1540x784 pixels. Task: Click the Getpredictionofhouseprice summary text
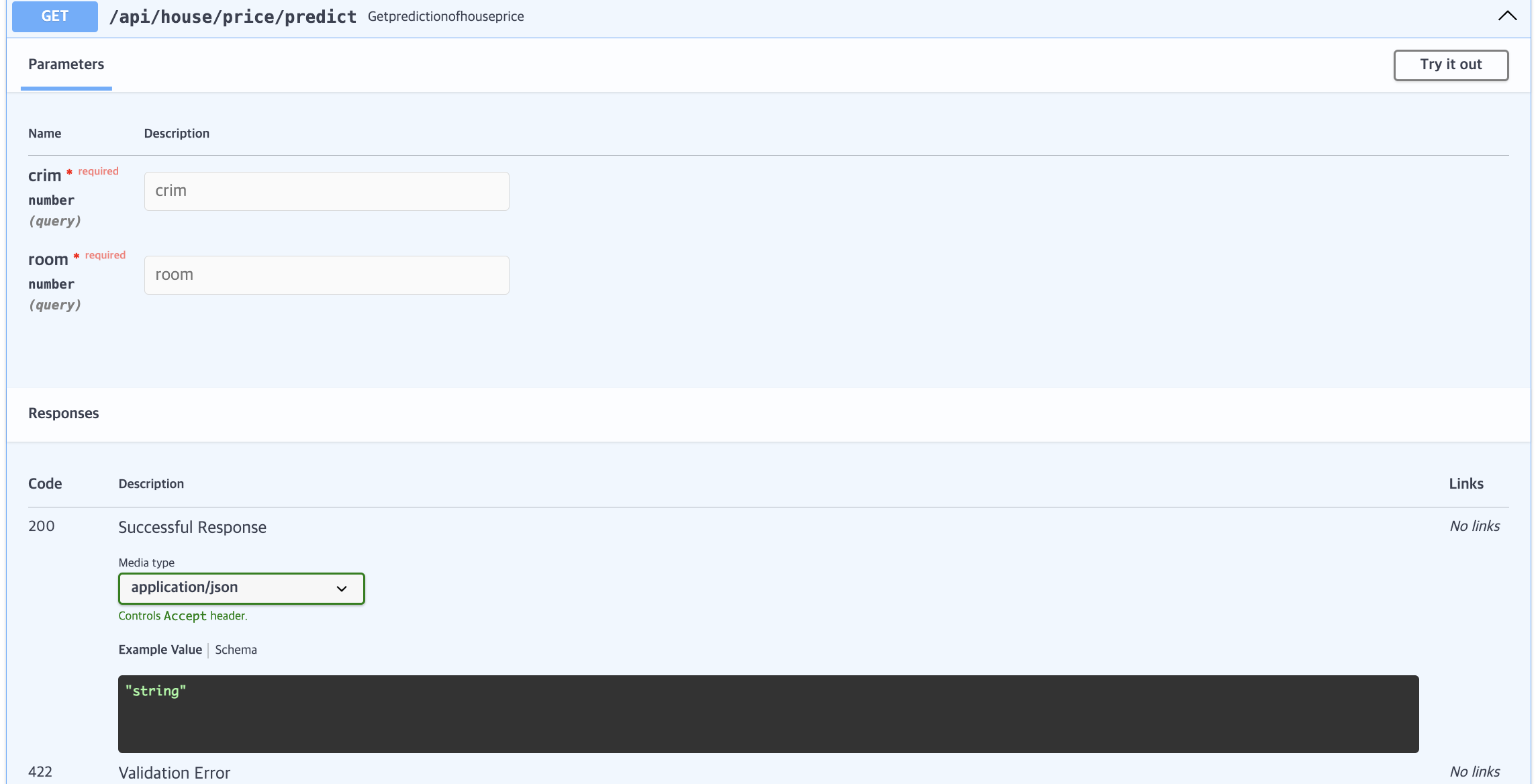[446, 17]
